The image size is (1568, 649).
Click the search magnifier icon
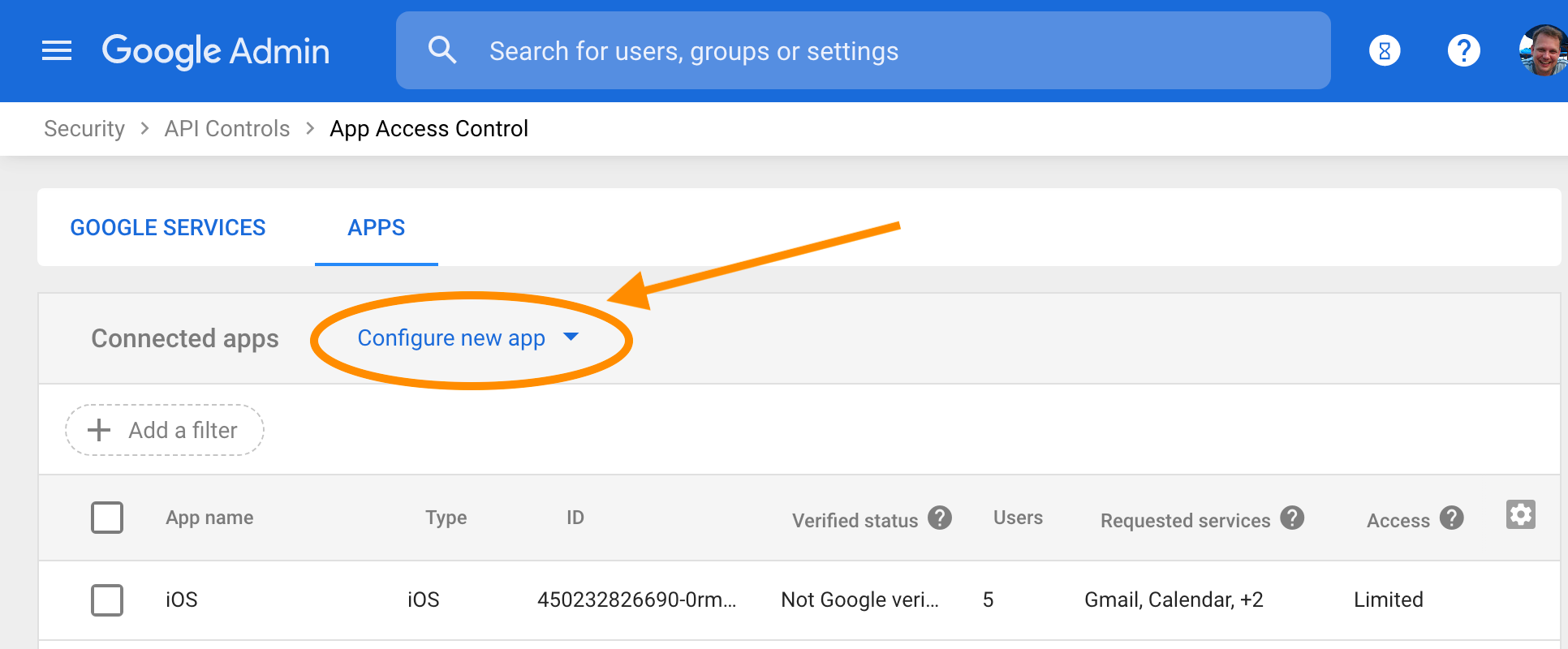coord(442,50)
